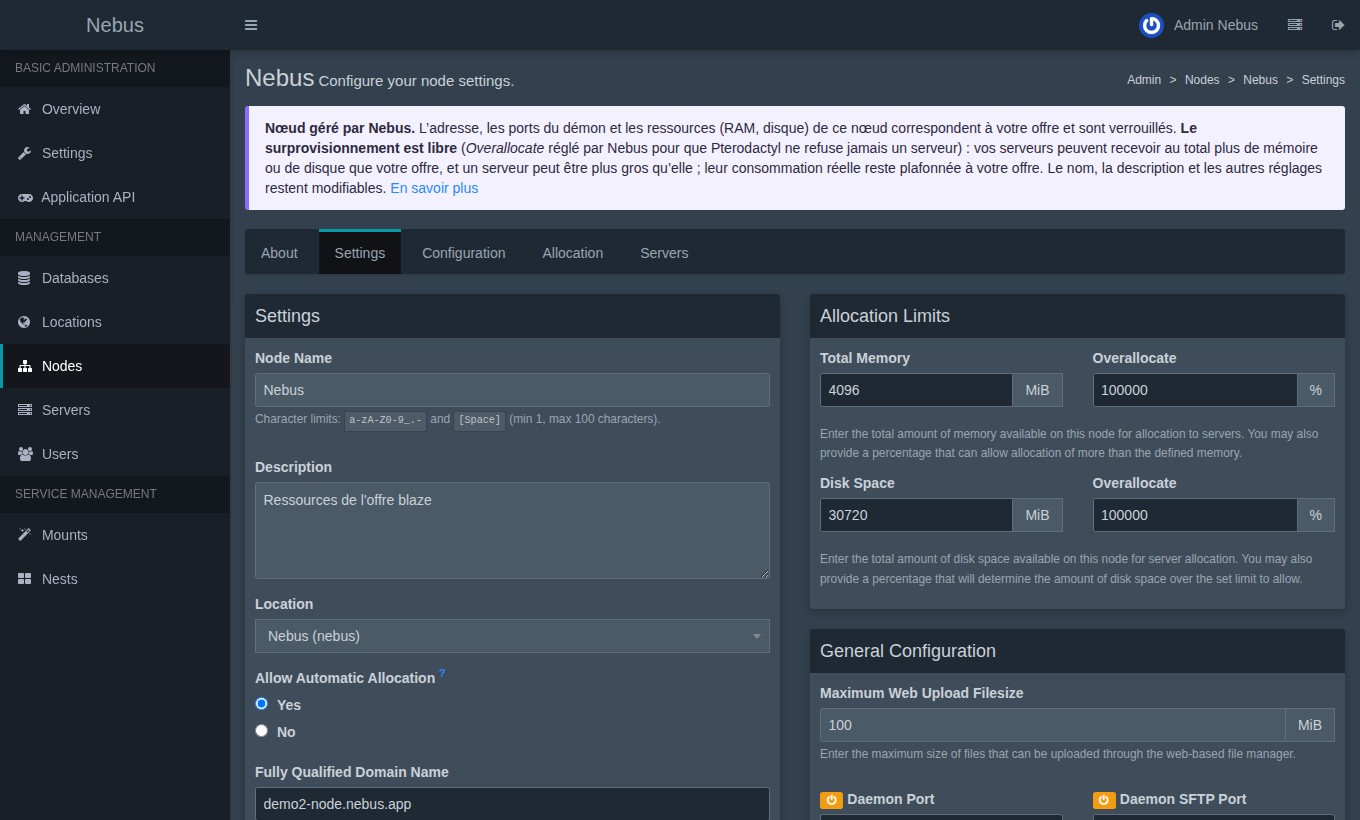Select Yes for Allow Automatic Allocation
Viewport: 1360px width, 820px height.
pyautogui.click(x=262, y=704)
